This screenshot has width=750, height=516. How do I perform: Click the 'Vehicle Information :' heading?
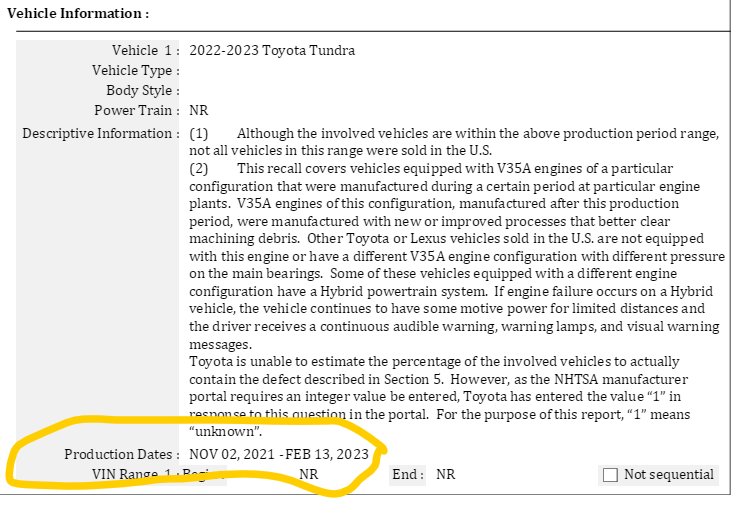pos(78,13)
